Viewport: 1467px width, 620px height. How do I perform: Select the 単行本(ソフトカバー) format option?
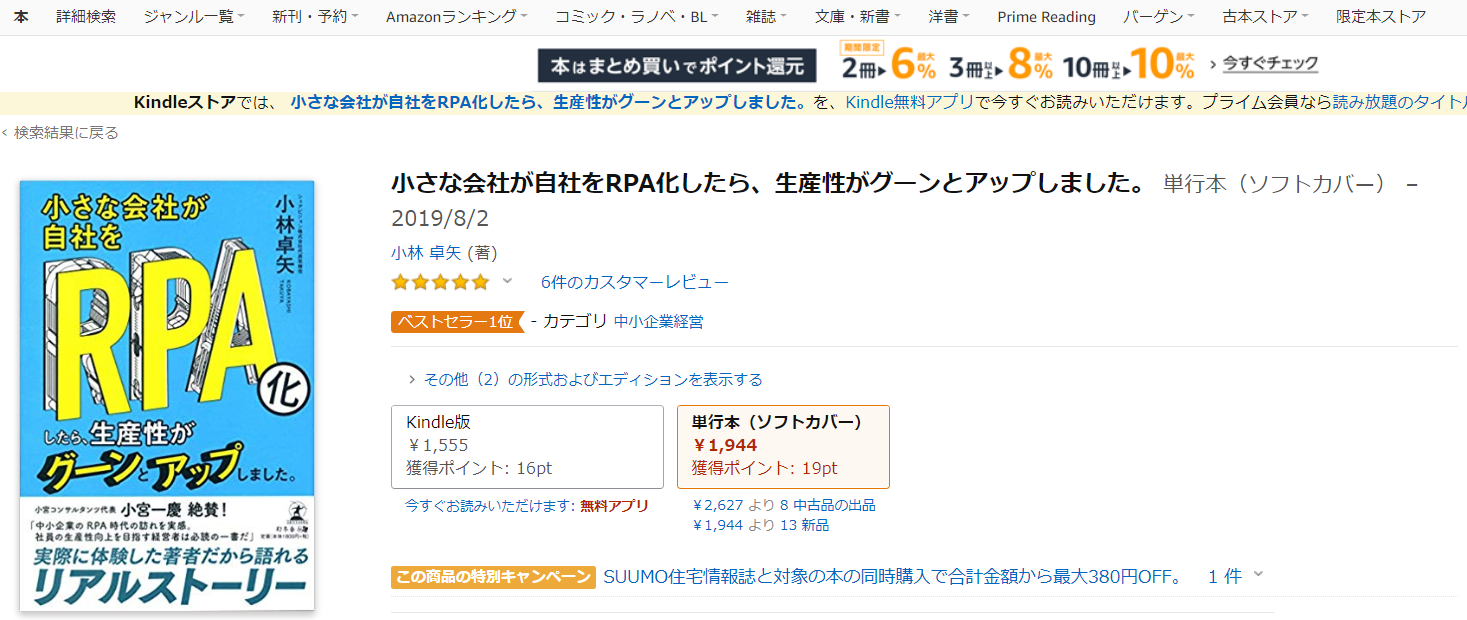click(x=782, y=446)
